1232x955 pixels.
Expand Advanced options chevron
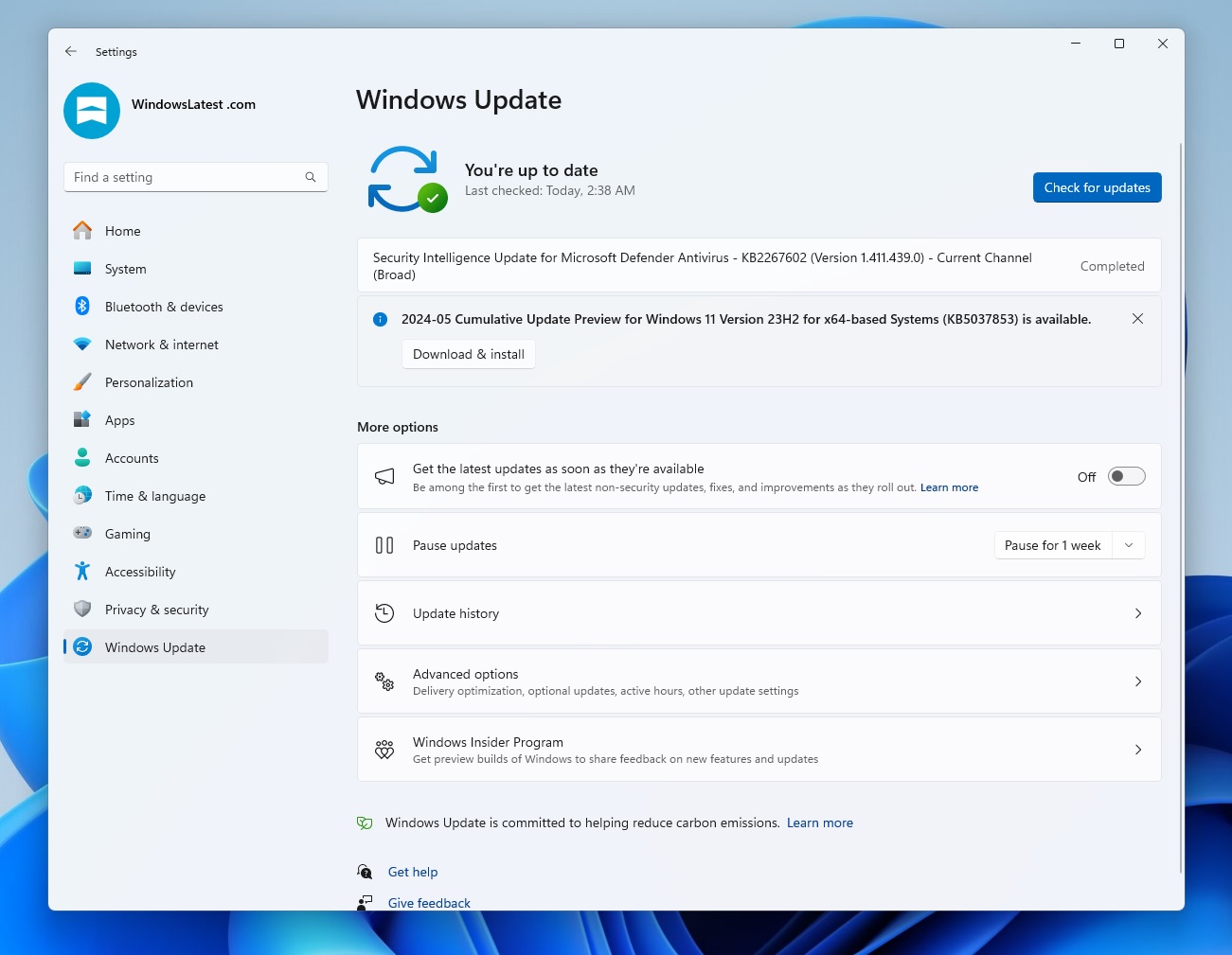[x=1138, y=681]
